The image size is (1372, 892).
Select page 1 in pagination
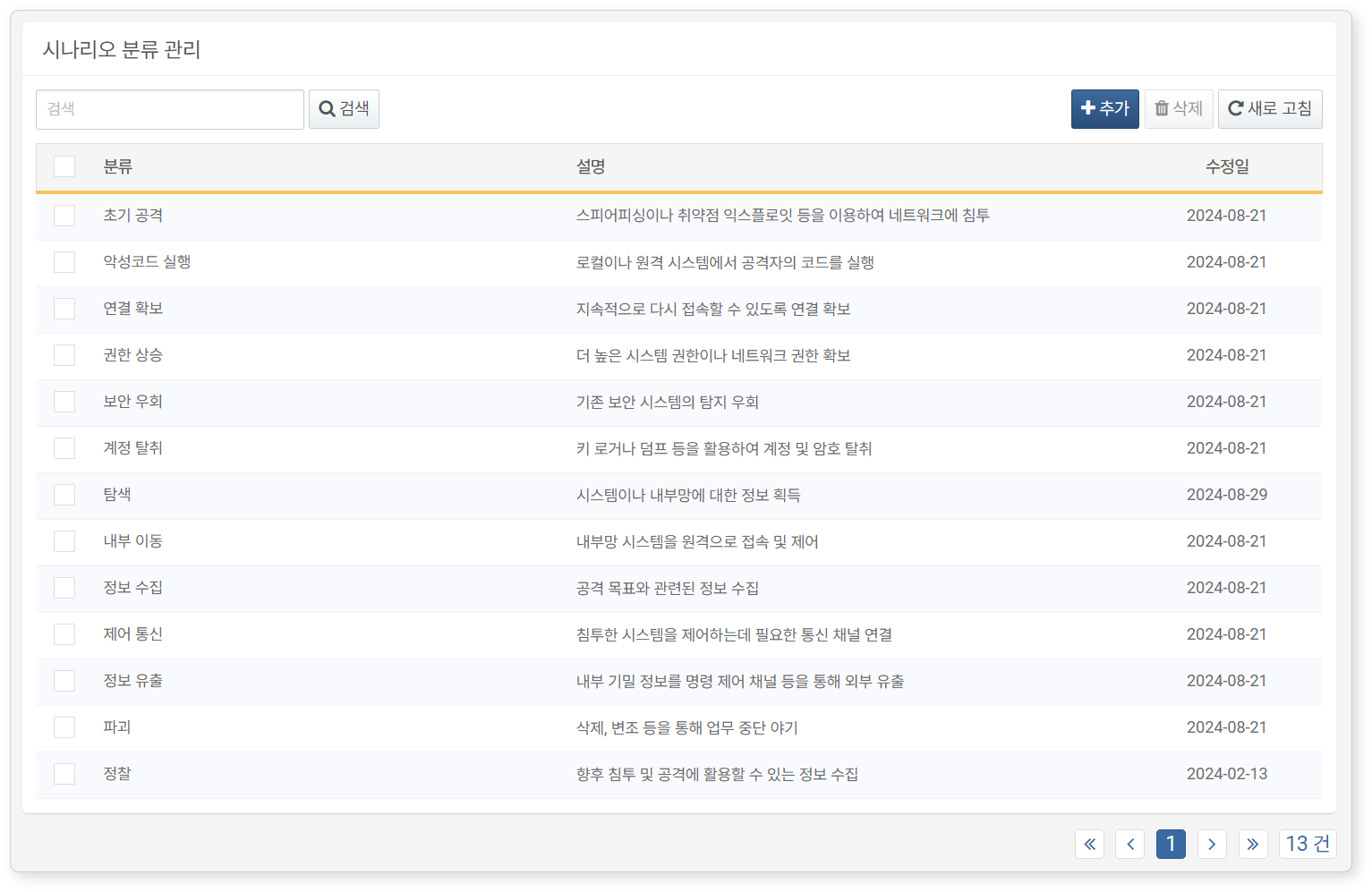coord(1171,844)
